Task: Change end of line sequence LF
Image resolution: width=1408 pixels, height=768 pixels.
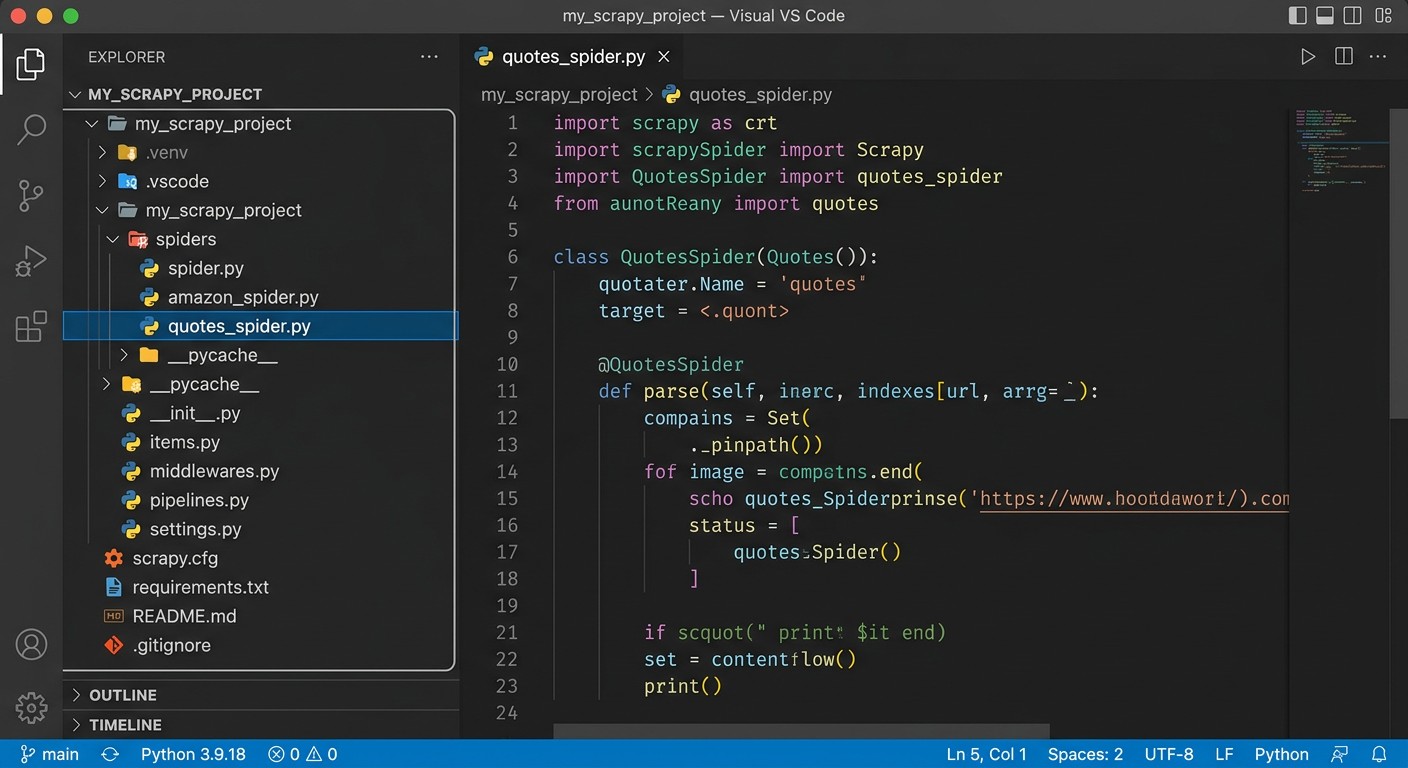Action: click(1224, 754)
